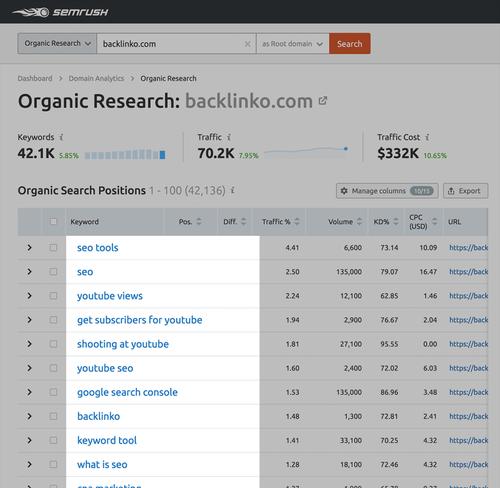Click the Keywords history bar chart
This screenshot has width=500, height=488.
pyautogui.click(x=125, y=155)
